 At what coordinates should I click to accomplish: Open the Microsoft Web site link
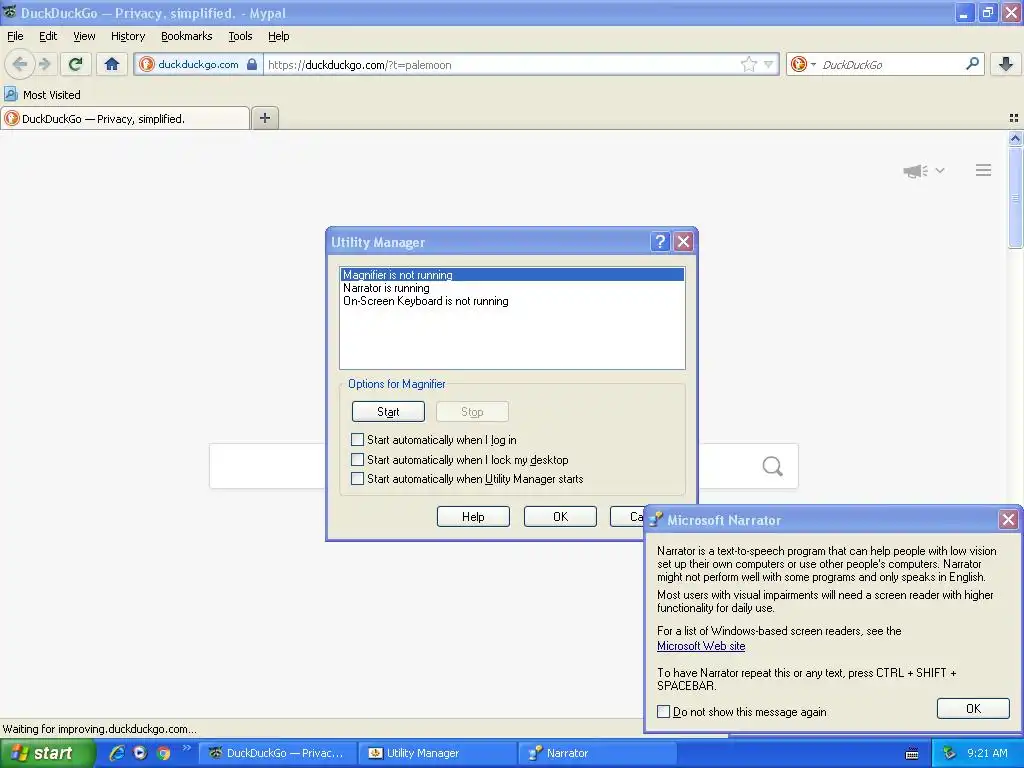click(701, 646)
